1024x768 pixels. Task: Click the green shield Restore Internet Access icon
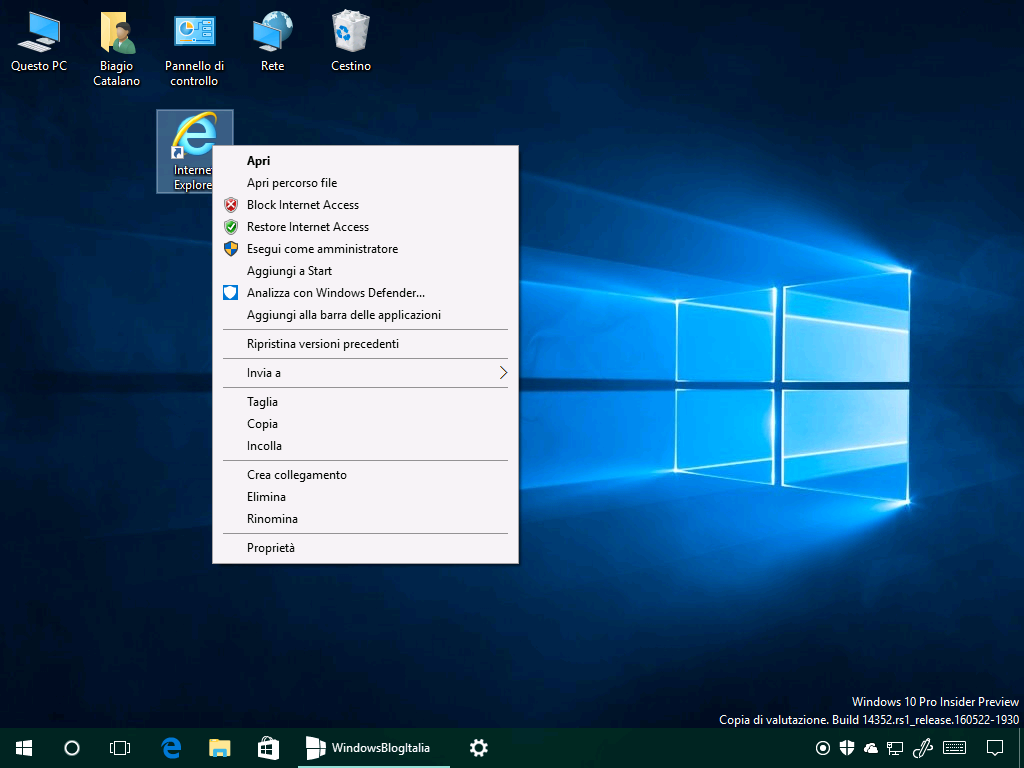point(231,227)
